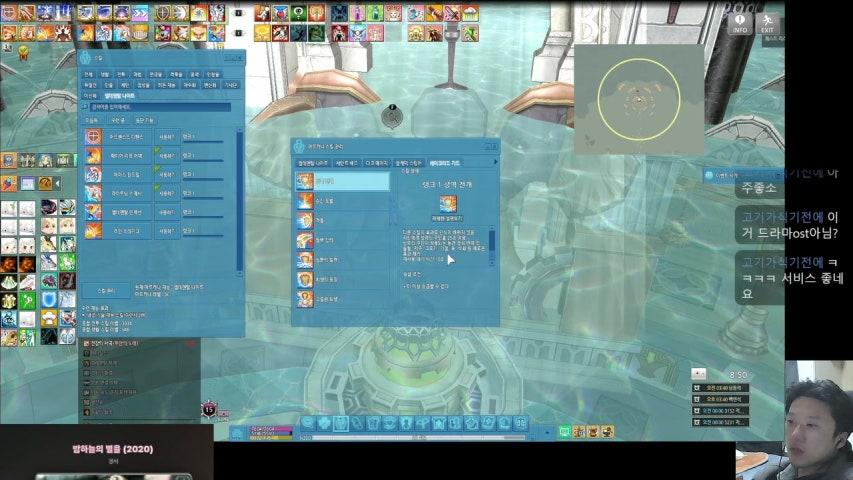Screen dimensions: 853x480
Task: Expand bottom menu bar using its arrow
Action: click(x=548, y=430)
